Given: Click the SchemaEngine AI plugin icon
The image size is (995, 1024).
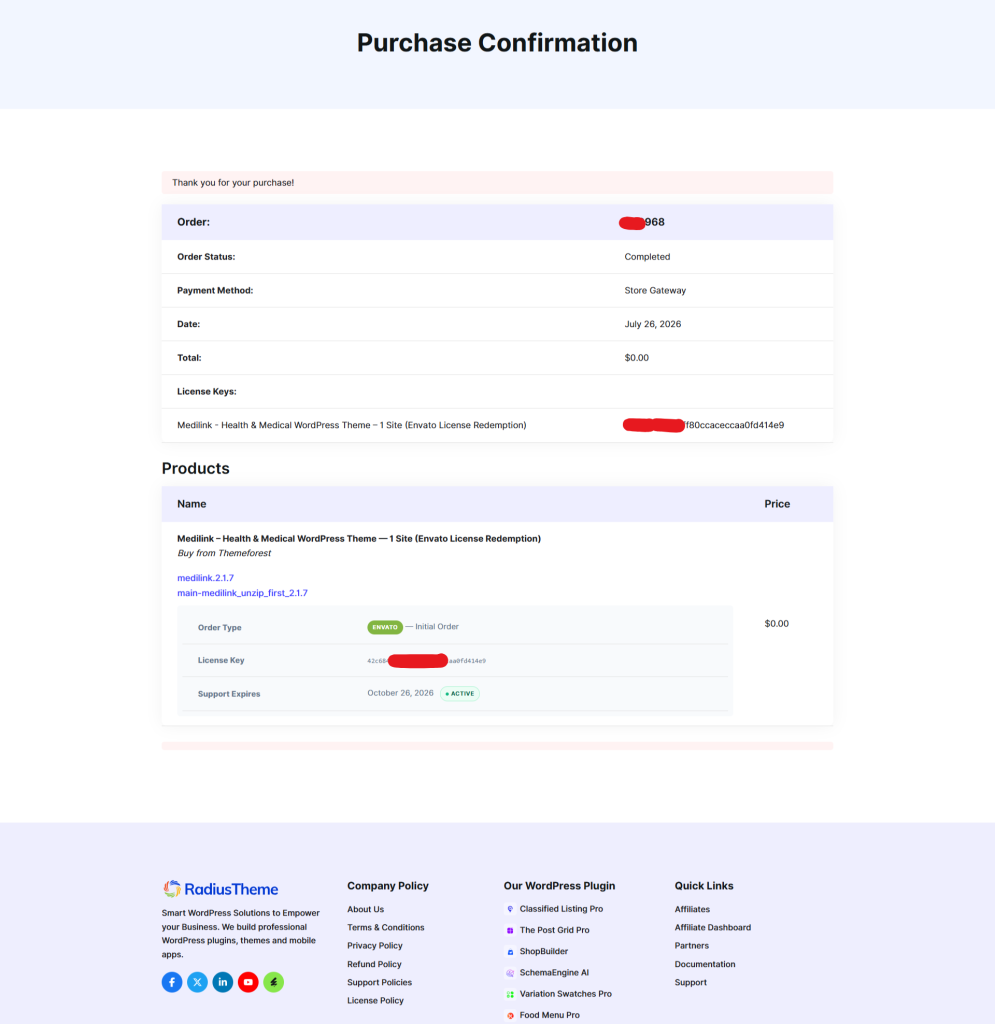Looking at the screenshot, I should [510, 972].
